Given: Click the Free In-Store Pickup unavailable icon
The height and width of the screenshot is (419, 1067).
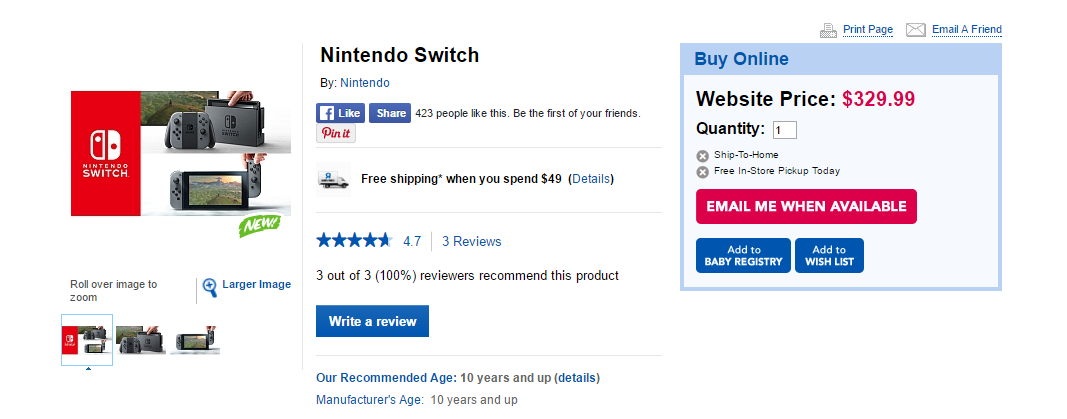Looking at the screenshot, I should point(703,171).
